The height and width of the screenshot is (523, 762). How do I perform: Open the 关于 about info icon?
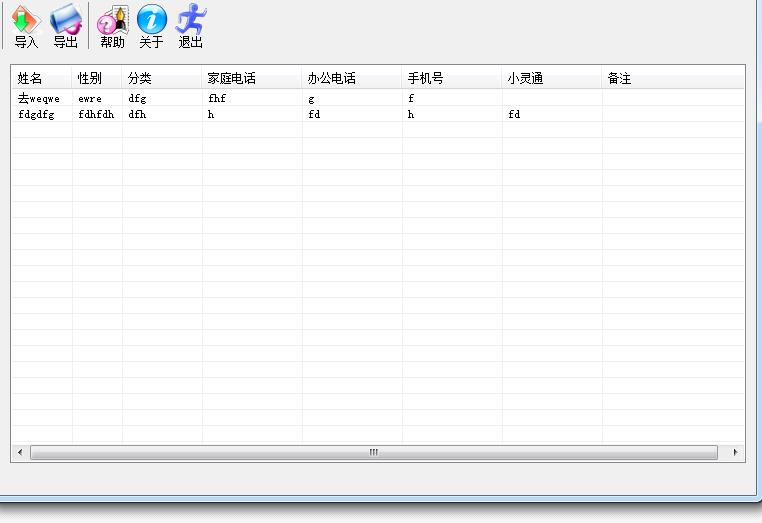click(x=151, y=26)
